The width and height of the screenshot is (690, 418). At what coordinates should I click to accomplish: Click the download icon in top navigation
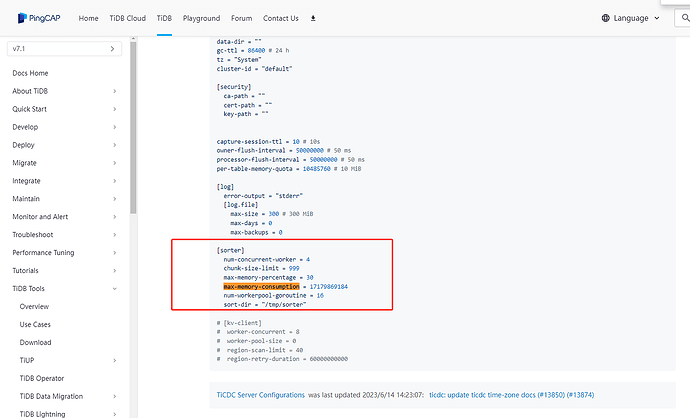point(313,18)
